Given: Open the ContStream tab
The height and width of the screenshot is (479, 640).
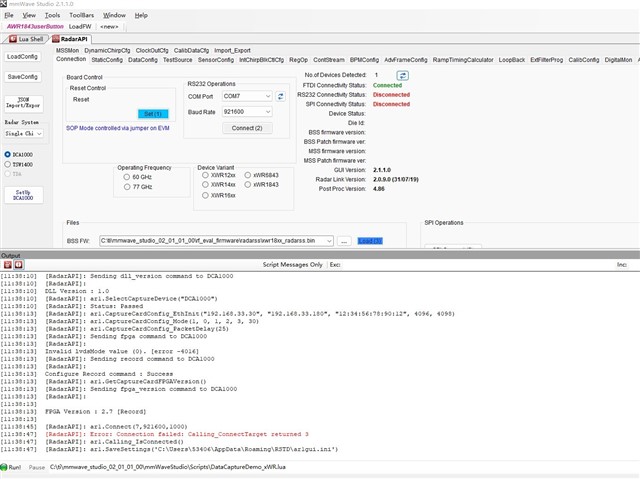Looking at the screenshot, I should 329,60.
